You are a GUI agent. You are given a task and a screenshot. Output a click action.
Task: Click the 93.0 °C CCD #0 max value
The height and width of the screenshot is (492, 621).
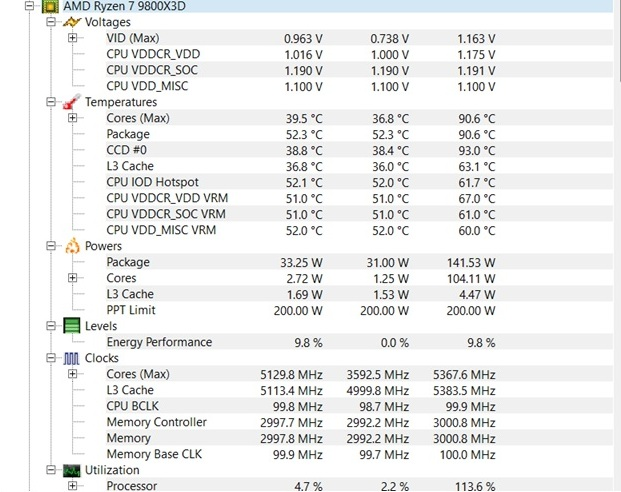pos(477,151)
